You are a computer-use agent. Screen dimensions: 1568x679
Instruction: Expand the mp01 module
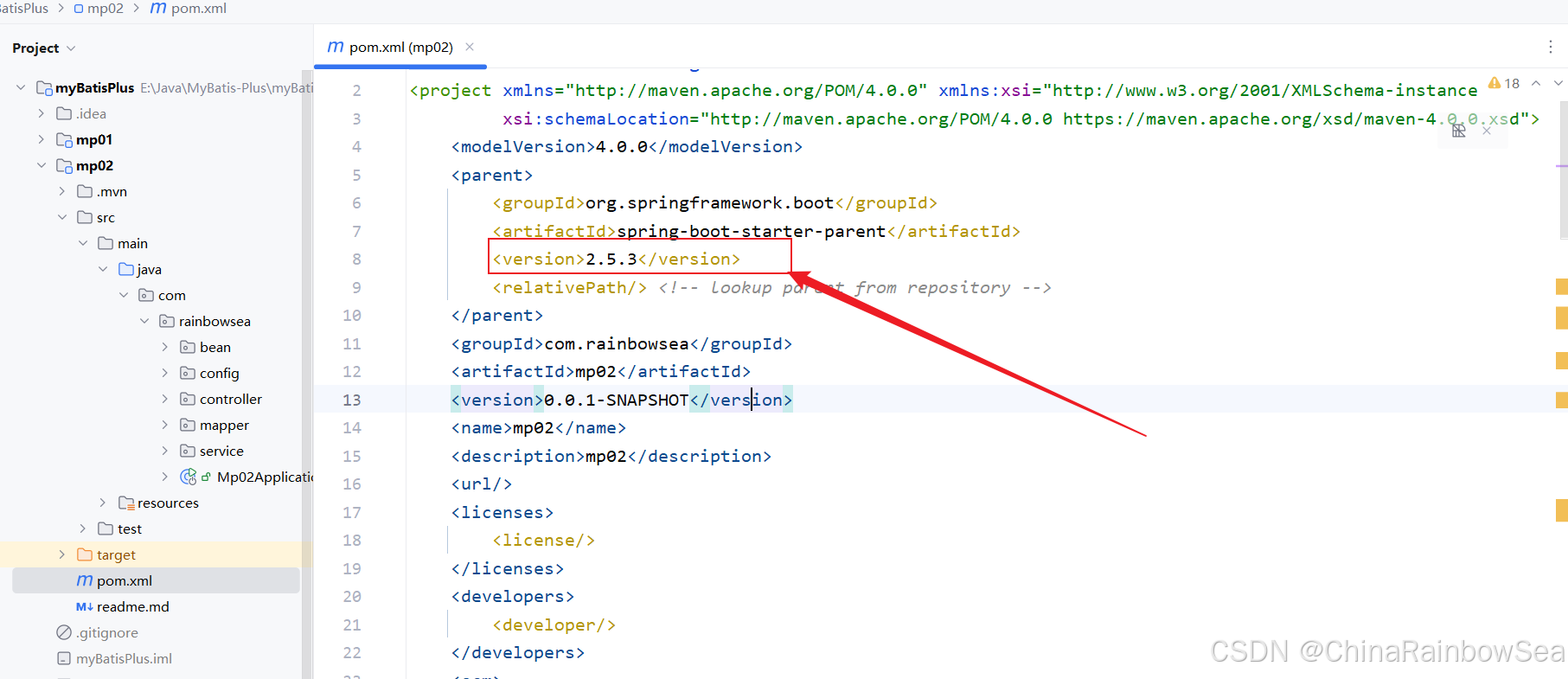coord(41,139)
